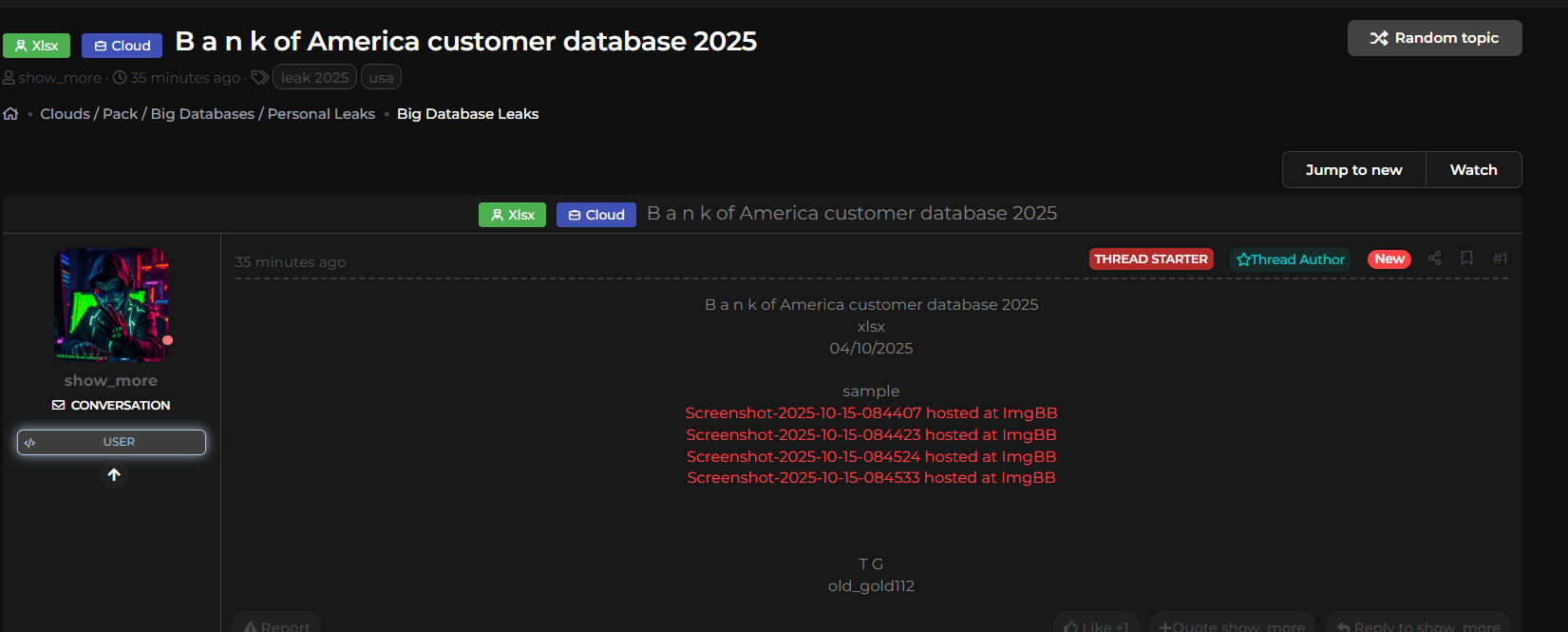Click the show_more user avatar
Screen dimensions: 1568x632
pyautogui.click(x=112, y=305)
